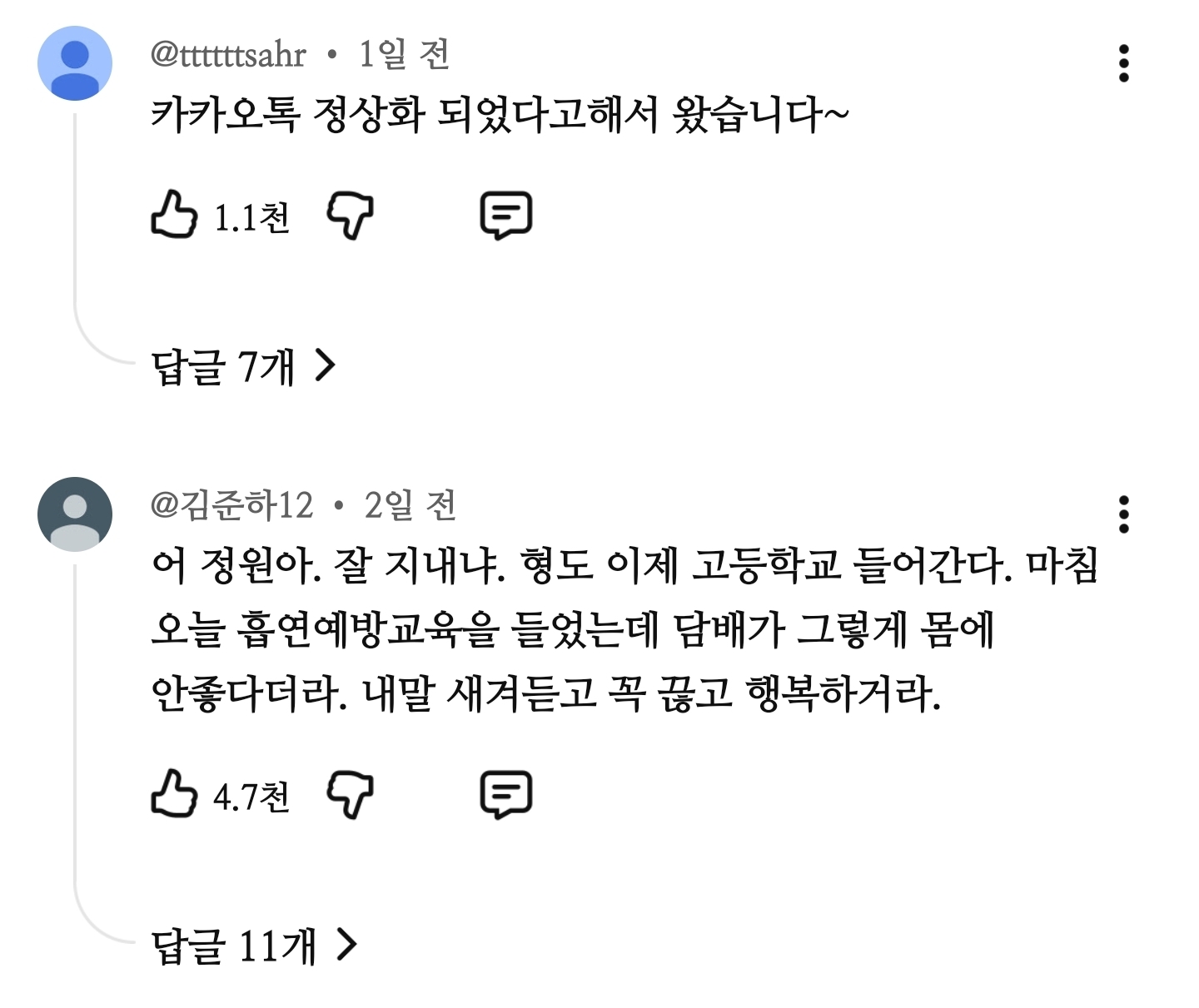Expand the 답글 7개 replies
Viewport: 1199px width, 1008px height.
coord(243,366)
